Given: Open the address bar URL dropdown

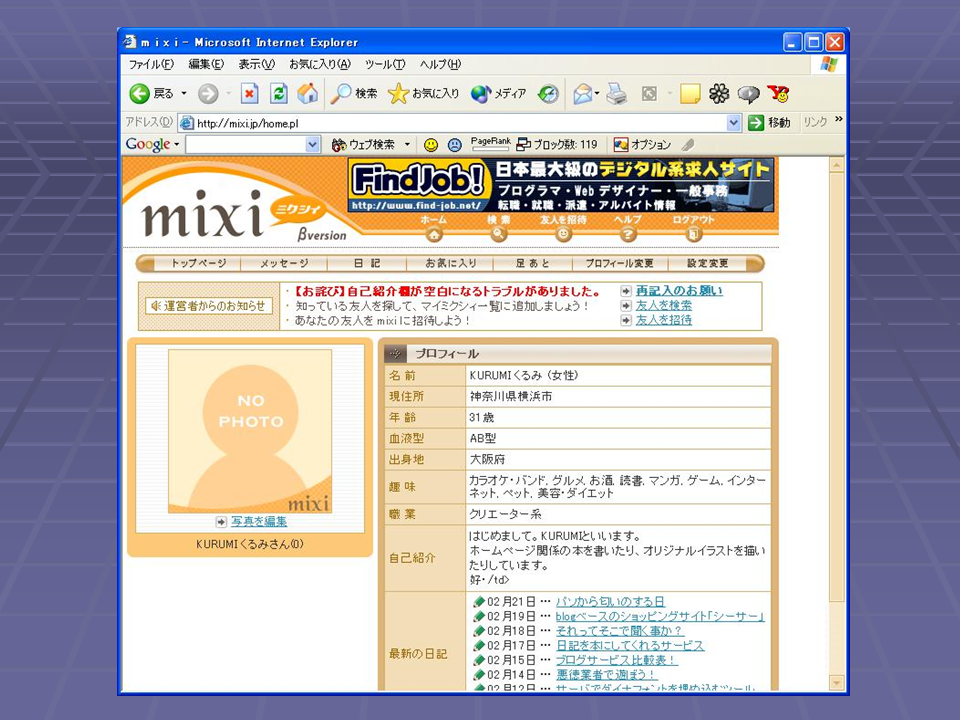Looking at the screenshot, I should (x=733, y=123).
